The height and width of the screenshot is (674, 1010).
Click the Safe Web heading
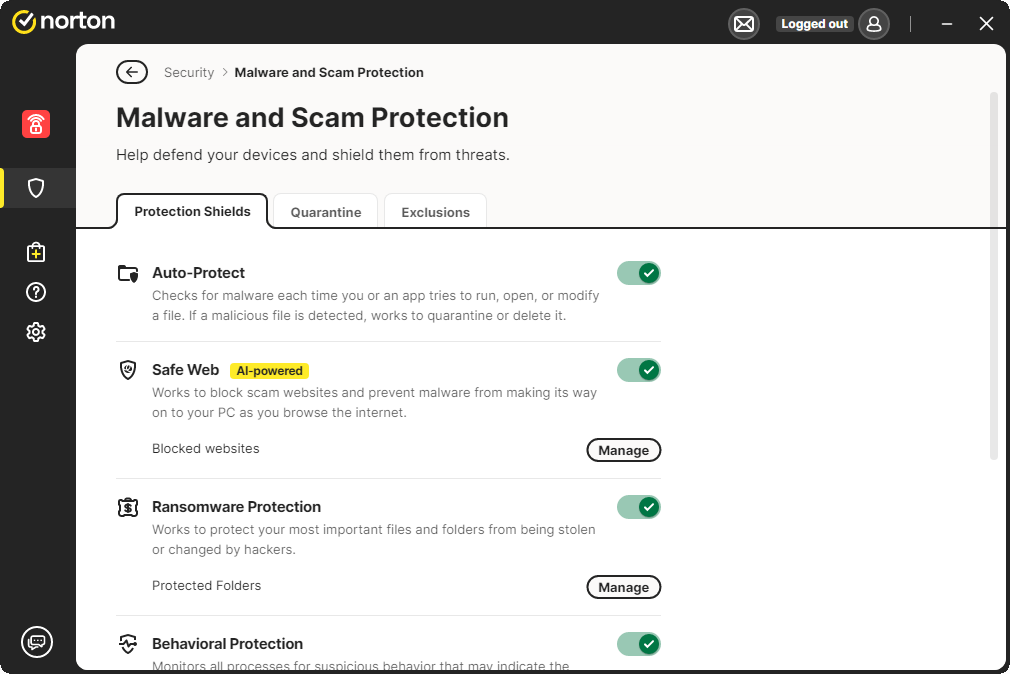[186, 370]
